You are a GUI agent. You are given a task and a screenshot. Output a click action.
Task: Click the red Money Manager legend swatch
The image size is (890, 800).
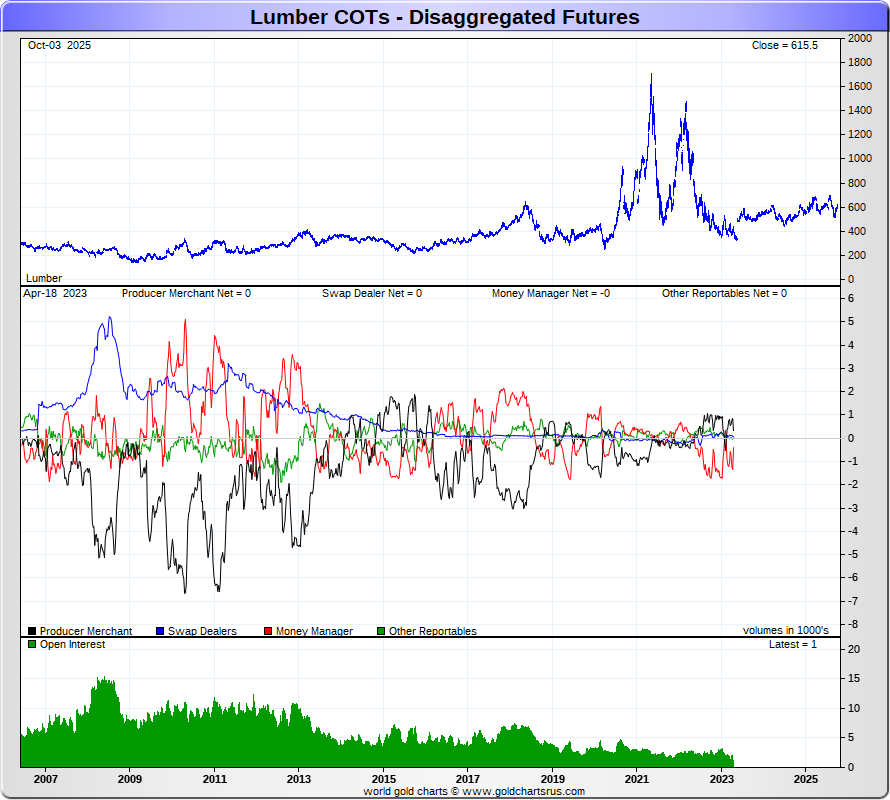[x=268, y=631]
